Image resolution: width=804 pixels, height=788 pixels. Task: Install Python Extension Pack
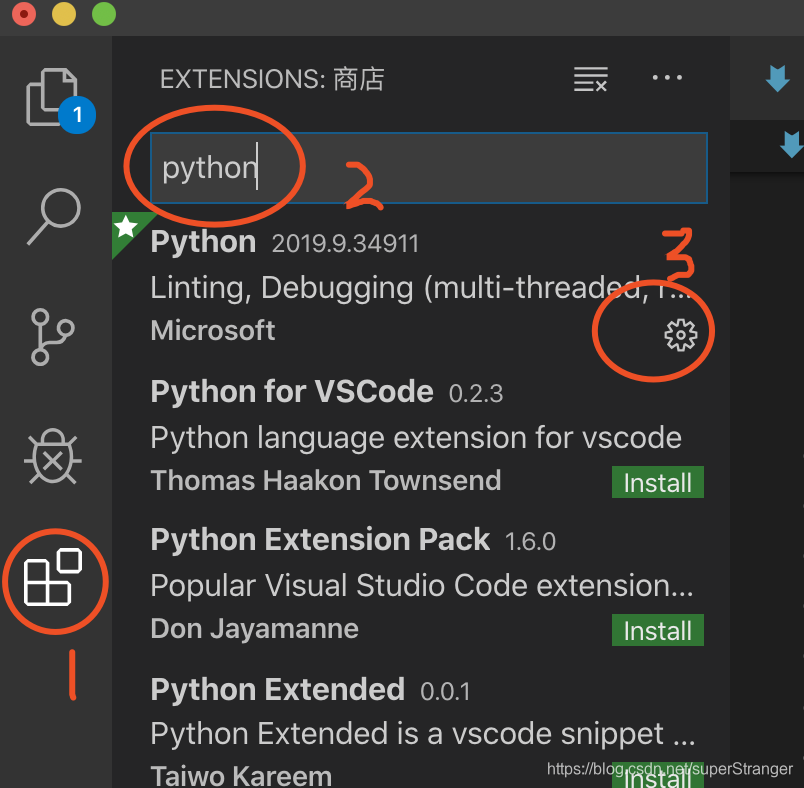point(657,630)
